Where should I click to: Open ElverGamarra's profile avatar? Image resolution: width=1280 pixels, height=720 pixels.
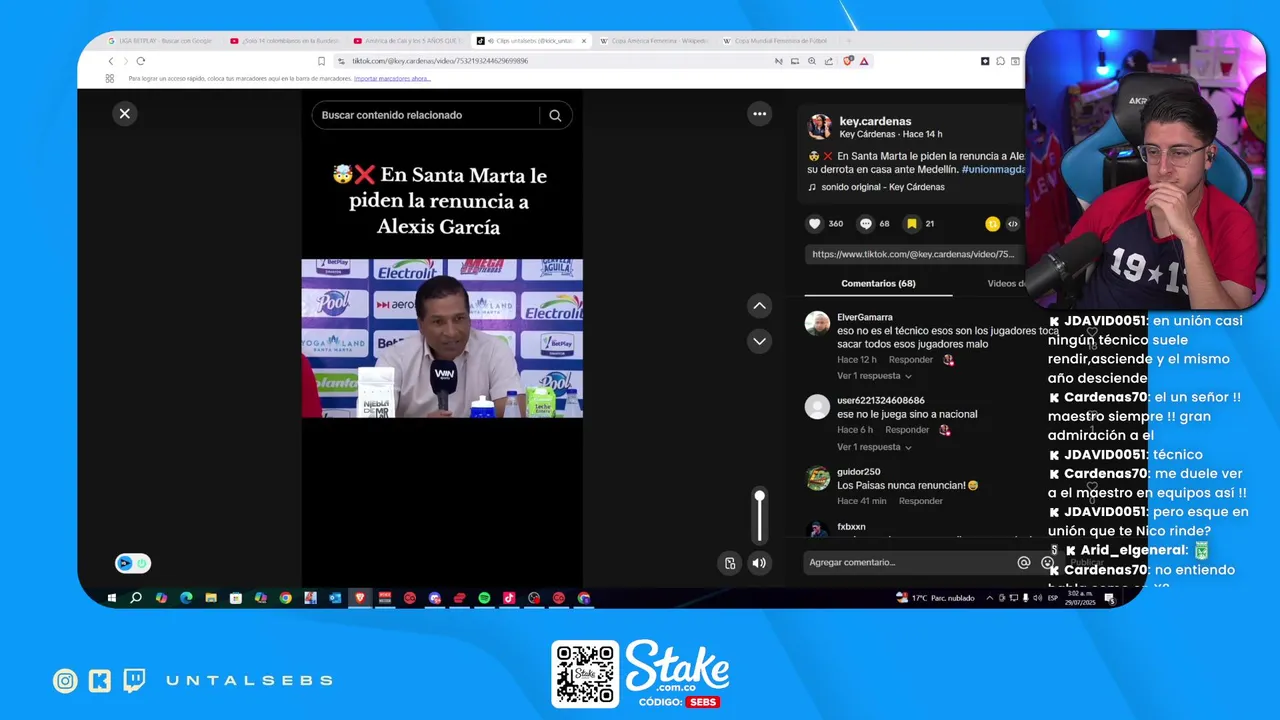[x=818, y=323]
